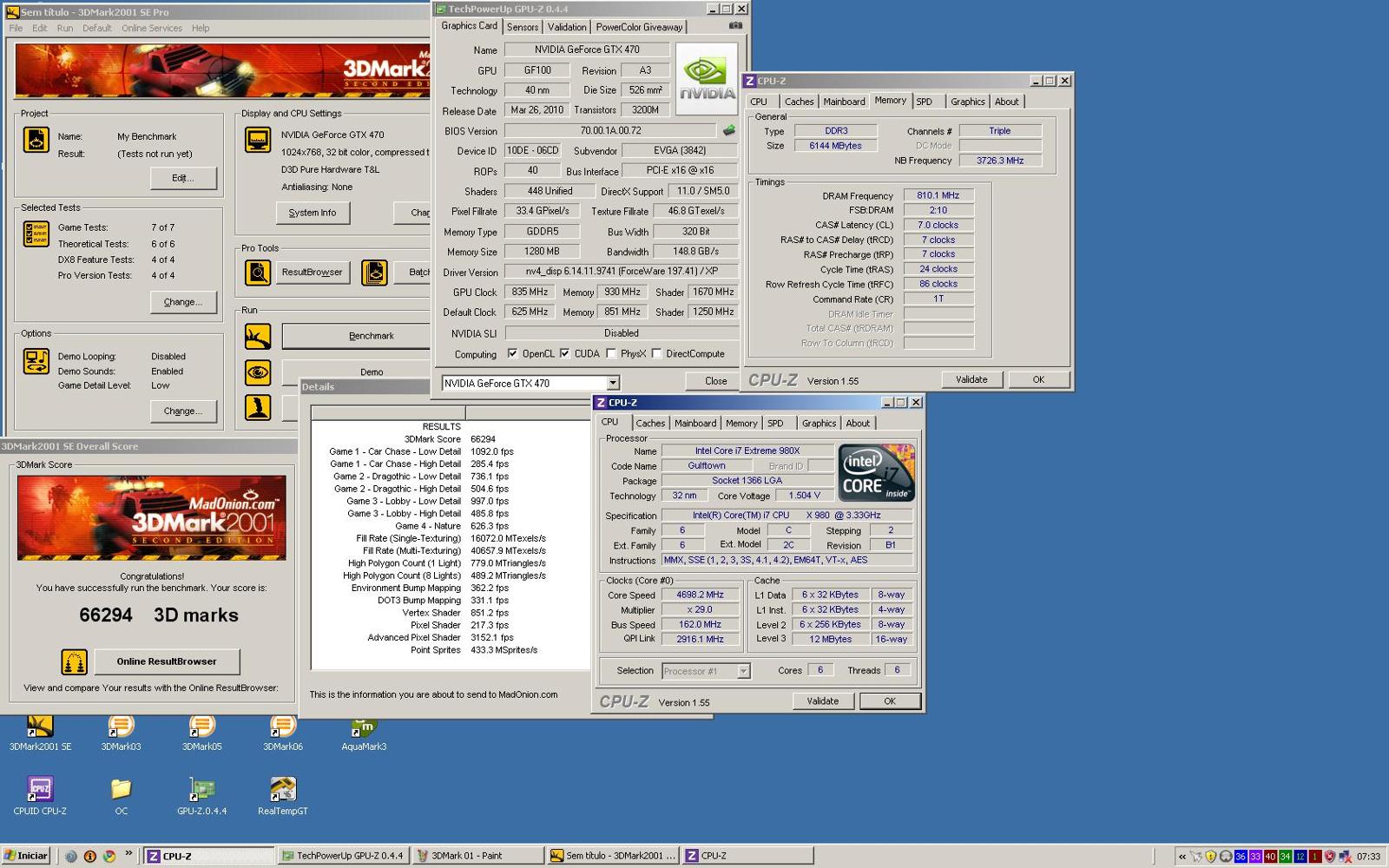The width and height of the screenshot is (1389, 868).
Task: Open Caches tab in processor CPU-Z window
Action: point(650,424)
